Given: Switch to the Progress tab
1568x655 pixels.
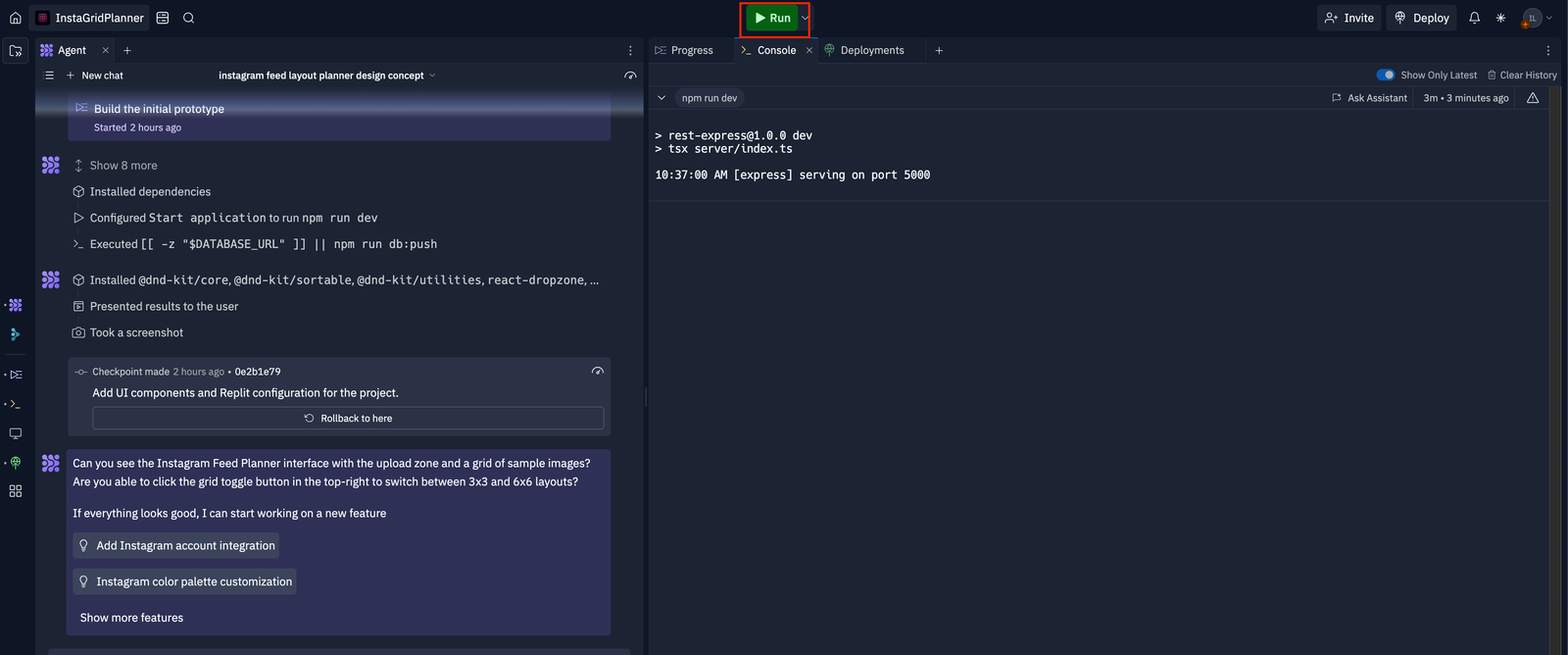Looking at the screenshot, I should coord(684,50).
